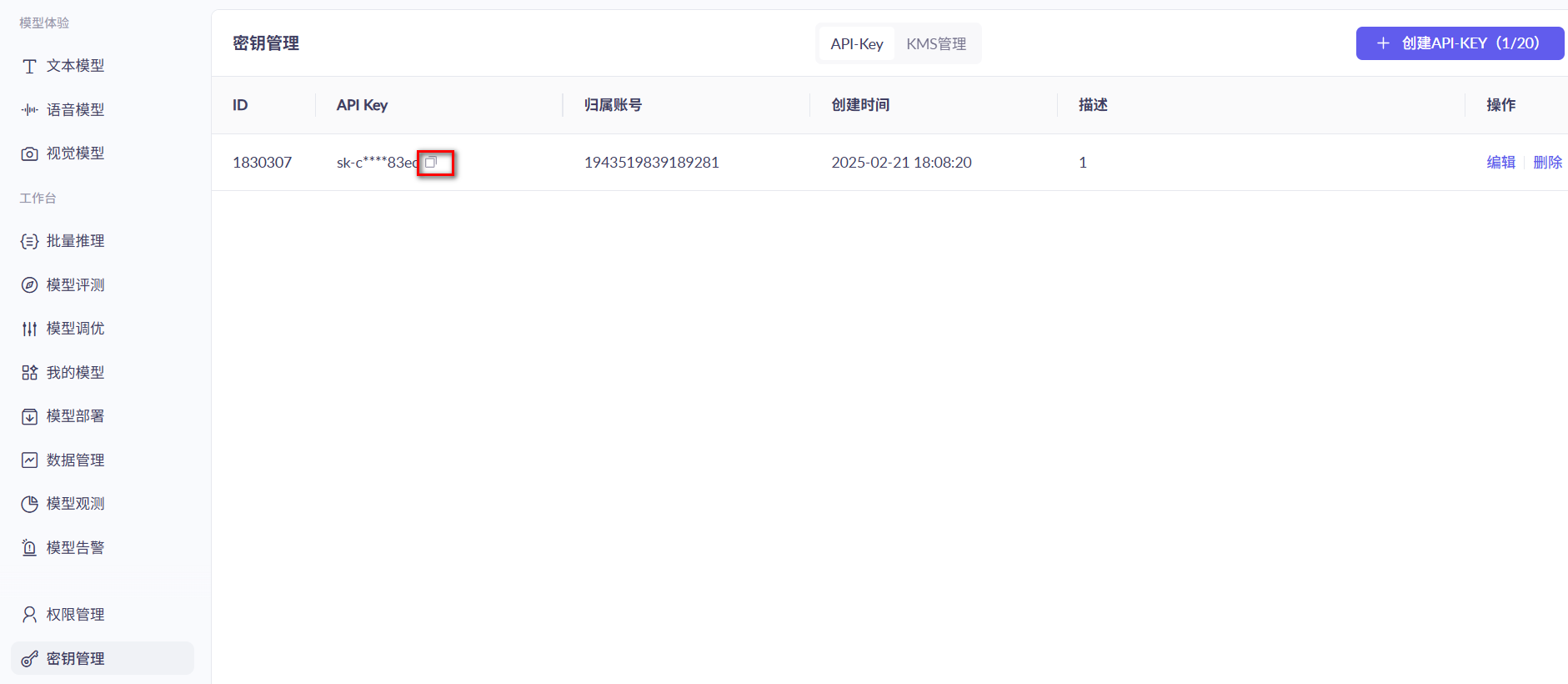
Task: Switch to the KMS管理 tab
Action: tap(936, 43)
